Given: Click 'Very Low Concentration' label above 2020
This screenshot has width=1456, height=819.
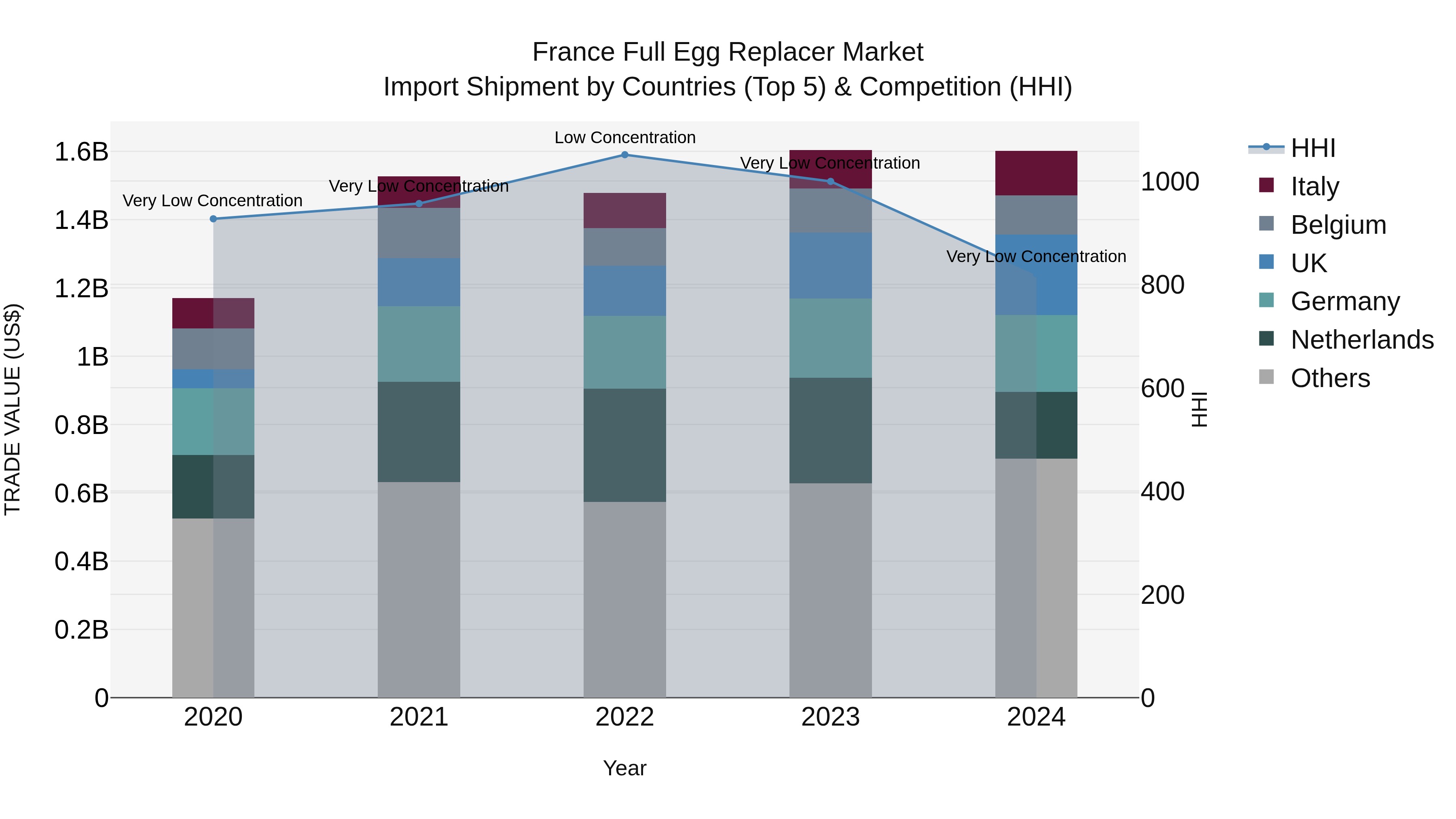Looking at the screenshot, I should [x=212, y=201].
